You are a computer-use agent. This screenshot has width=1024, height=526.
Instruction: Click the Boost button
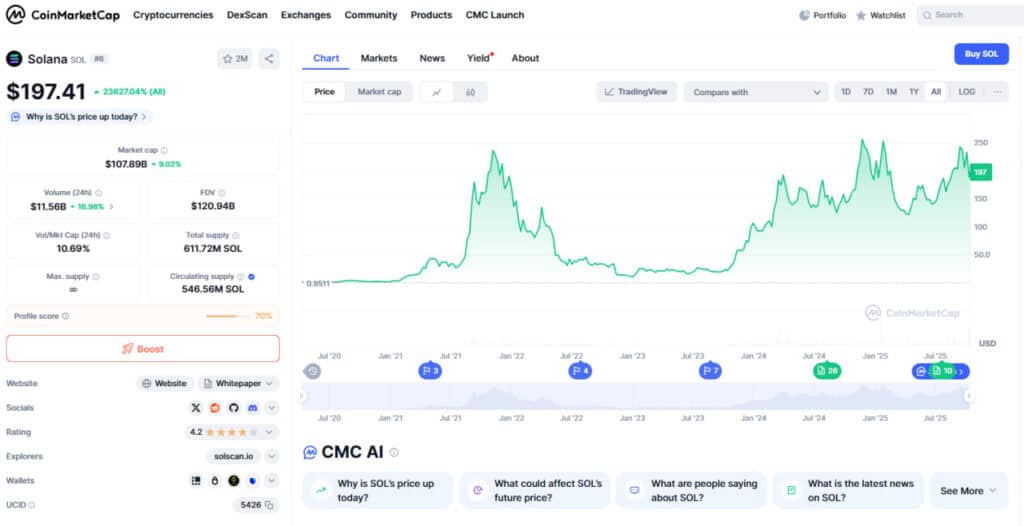tap(143, 349)
